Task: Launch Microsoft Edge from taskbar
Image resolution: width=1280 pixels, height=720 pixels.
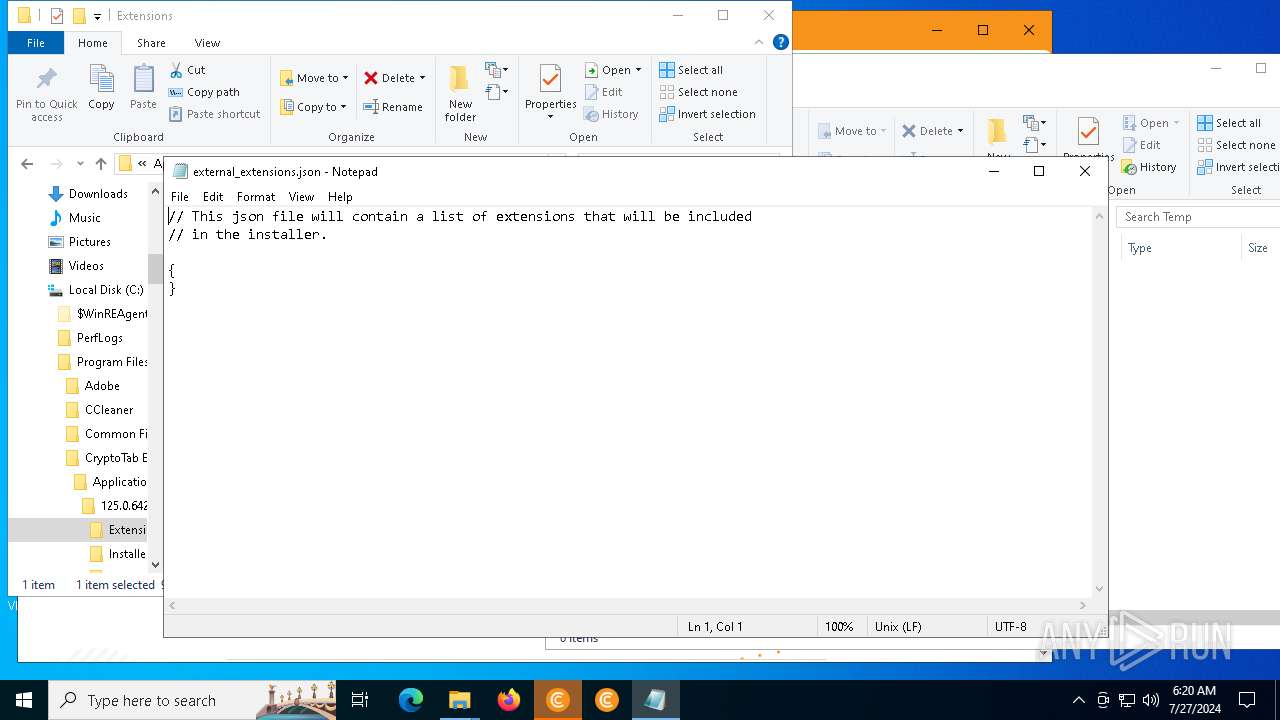Action: [x=411, y=700]
